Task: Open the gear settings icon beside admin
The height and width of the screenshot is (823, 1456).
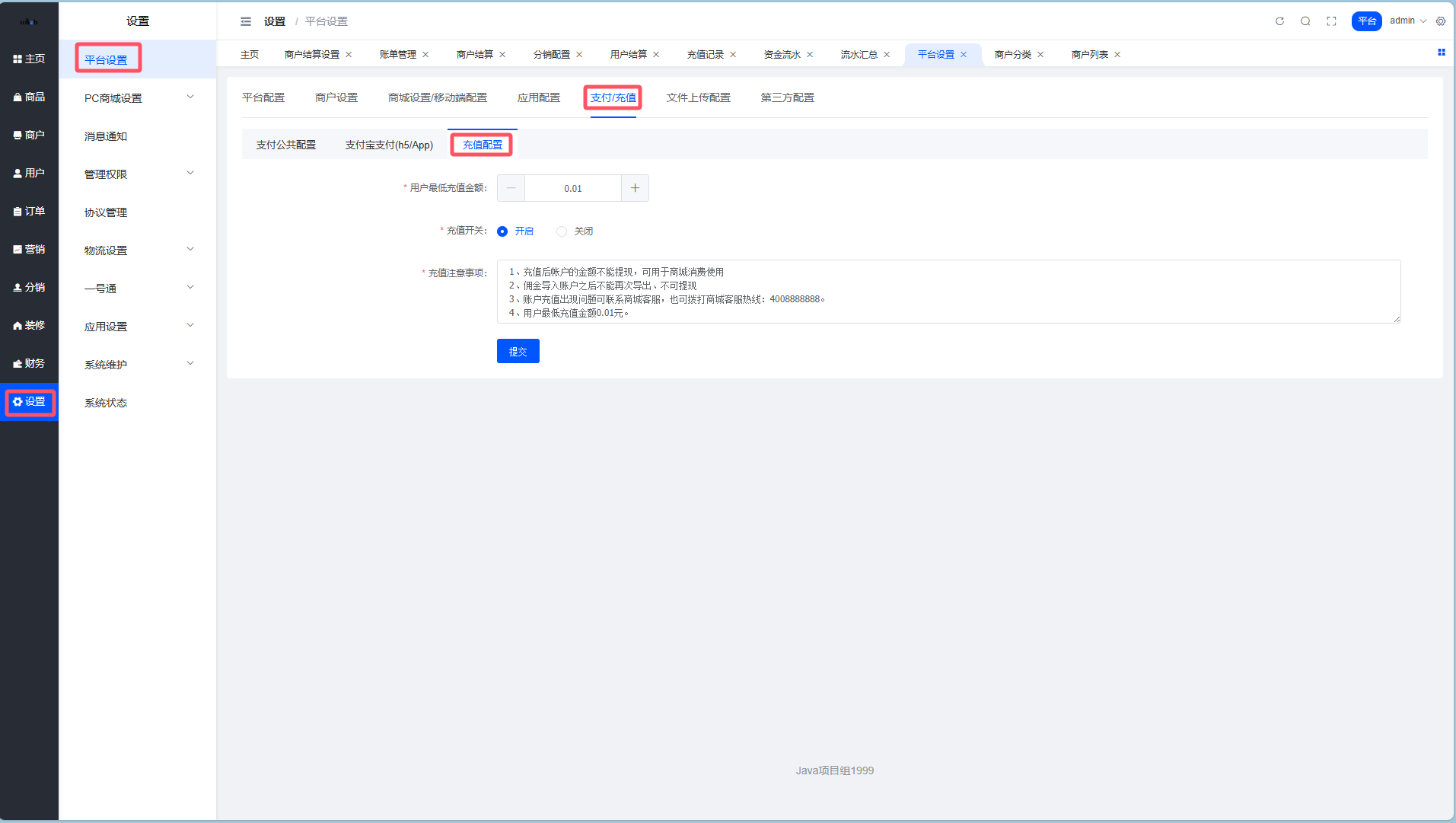Action: 1441,21
